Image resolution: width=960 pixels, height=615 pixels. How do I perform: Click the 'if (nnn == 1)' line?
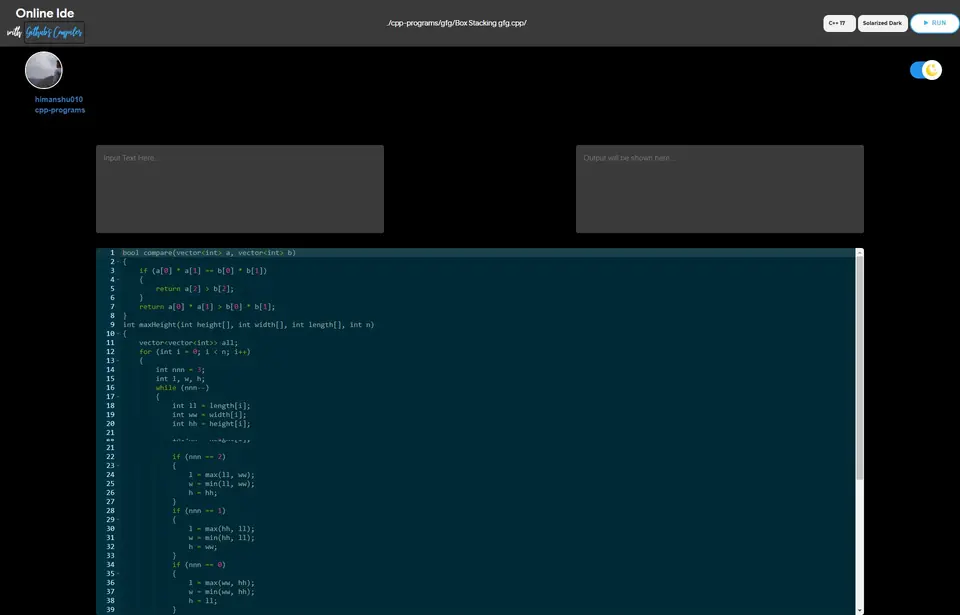(199, 511)
